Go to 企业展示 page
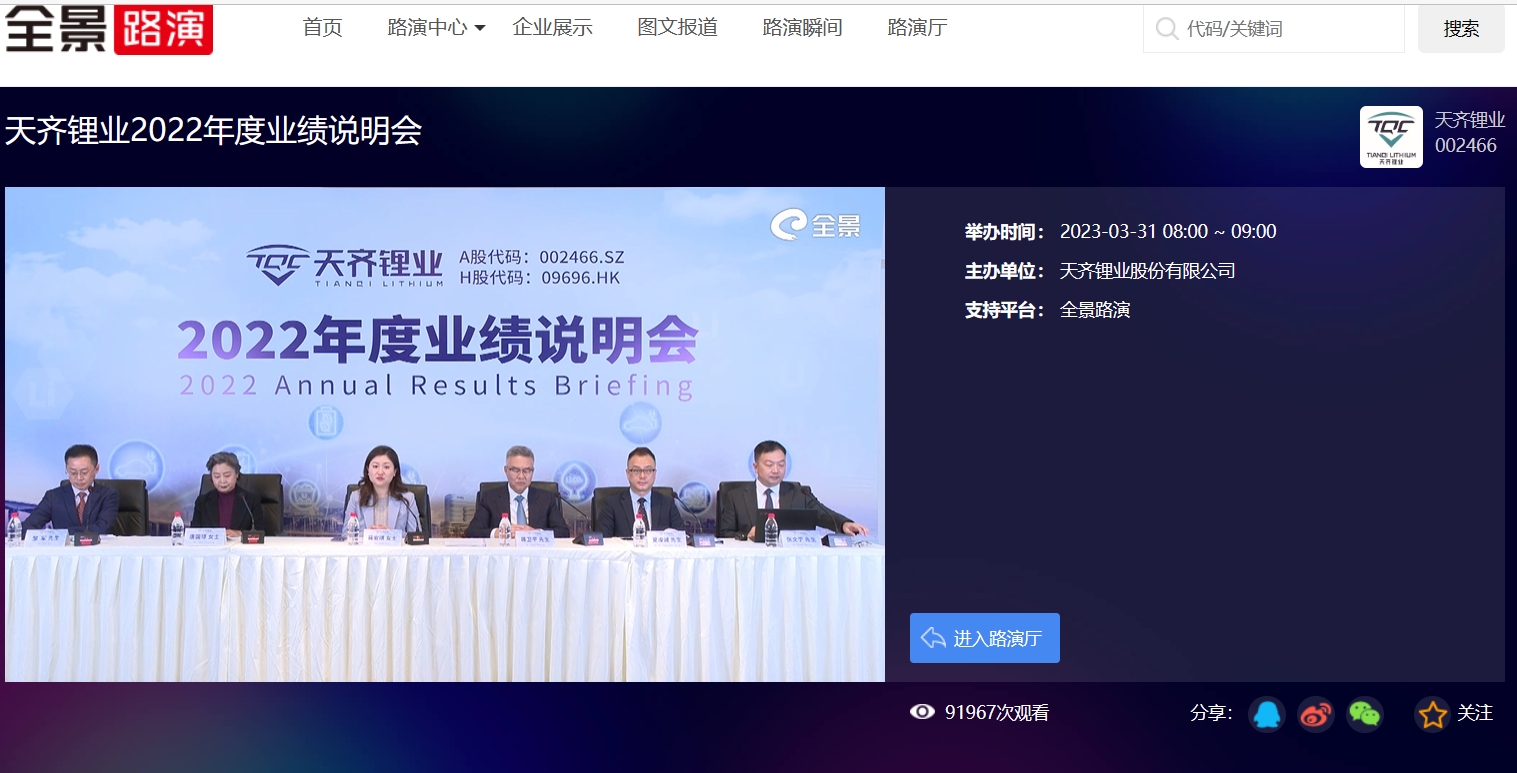Viewport: 1517px width, 773px height. click(x=552, y=28)
